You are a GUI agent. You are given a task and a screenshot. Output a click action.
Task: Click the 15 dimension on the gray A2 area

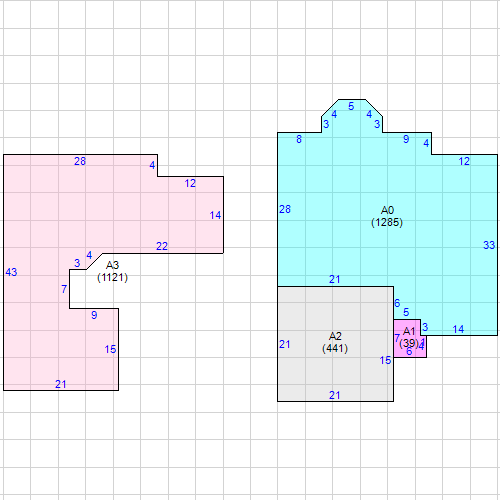pos(385,360)
